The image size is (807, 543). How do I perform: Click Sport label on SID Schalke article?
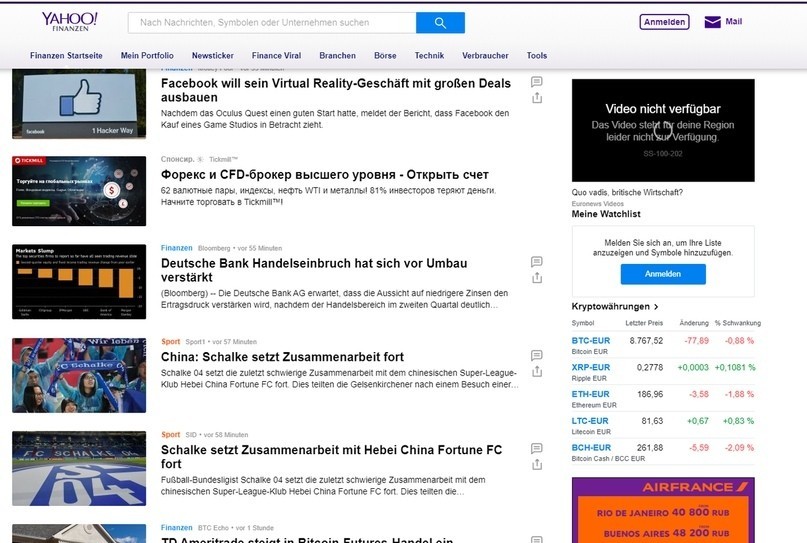170,435
